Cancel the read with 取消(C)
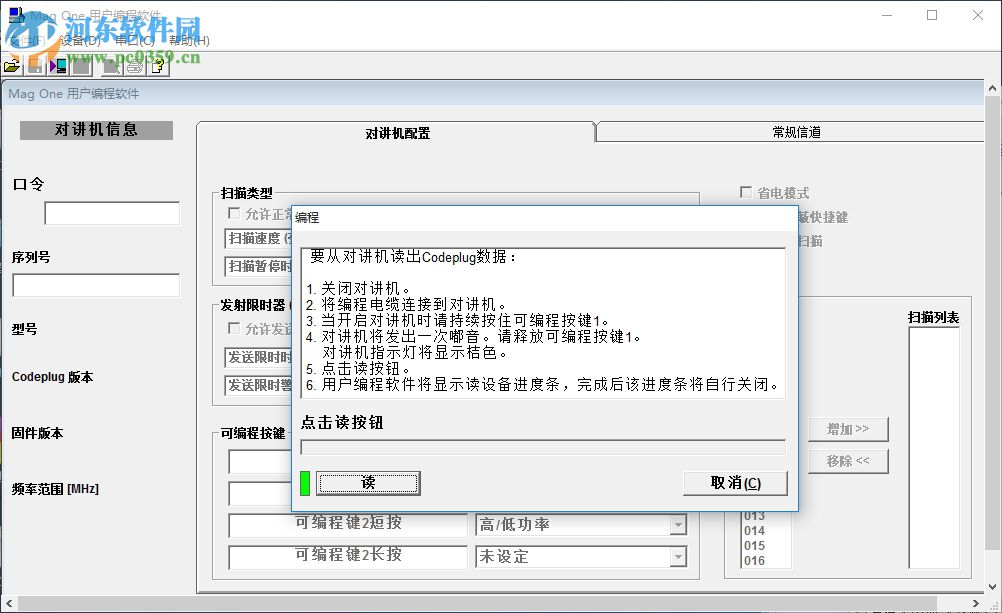Viewport: 1002px width, 613px height. (734, 483)
